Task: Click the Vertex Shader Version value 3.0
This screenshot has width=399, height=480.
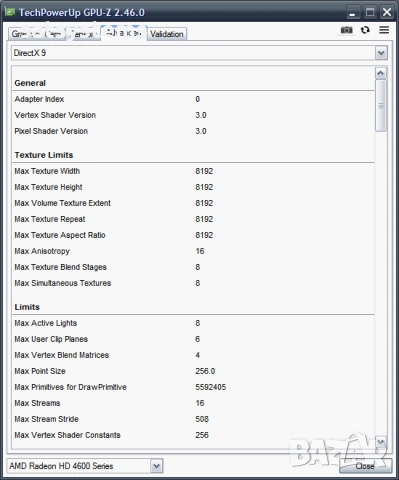Action: [201, 115]
